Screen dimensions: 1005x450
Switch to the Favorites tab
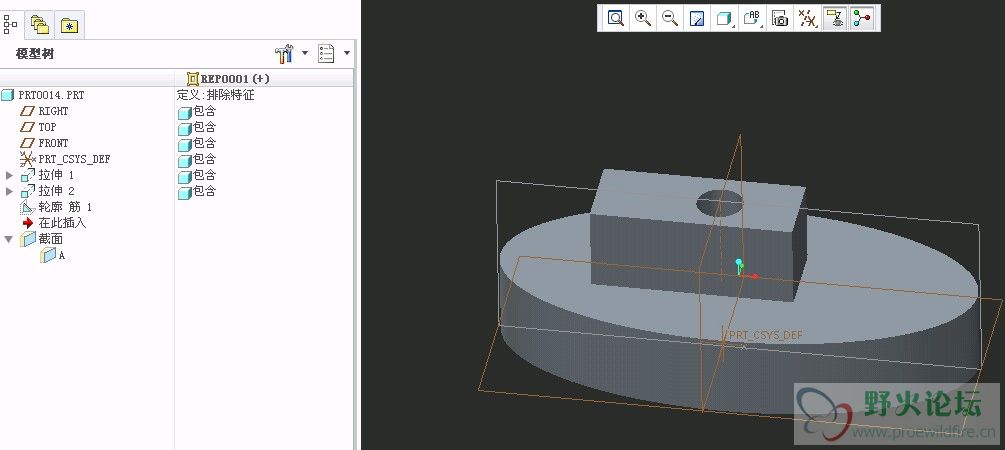[x=69, y=25]
